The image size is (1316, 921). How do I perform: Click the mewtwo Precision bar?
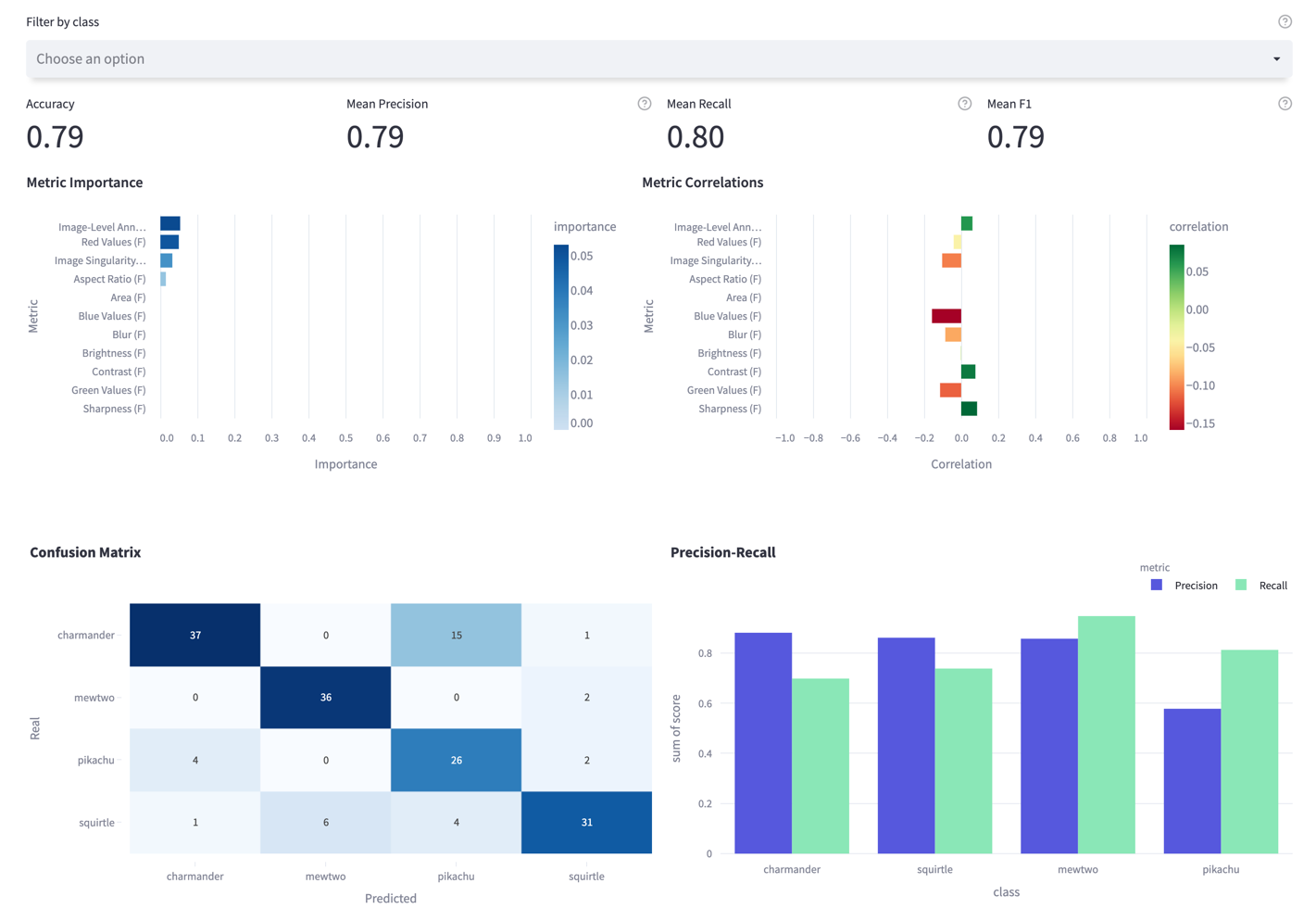coord(1049,746)
